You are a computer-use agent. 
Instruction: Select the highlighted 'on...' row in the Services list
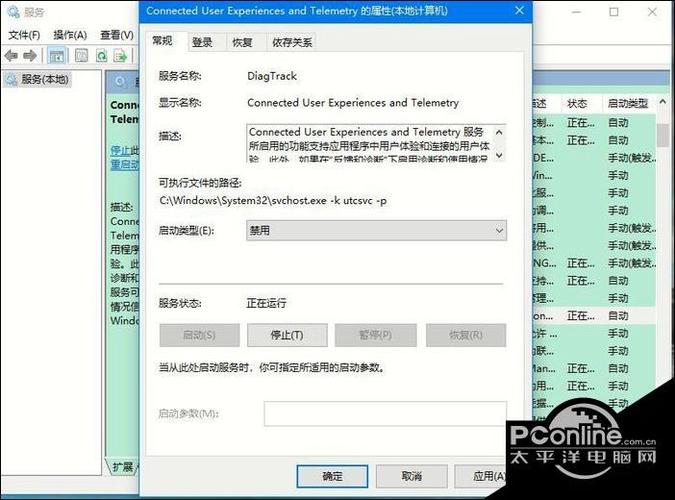594,316
